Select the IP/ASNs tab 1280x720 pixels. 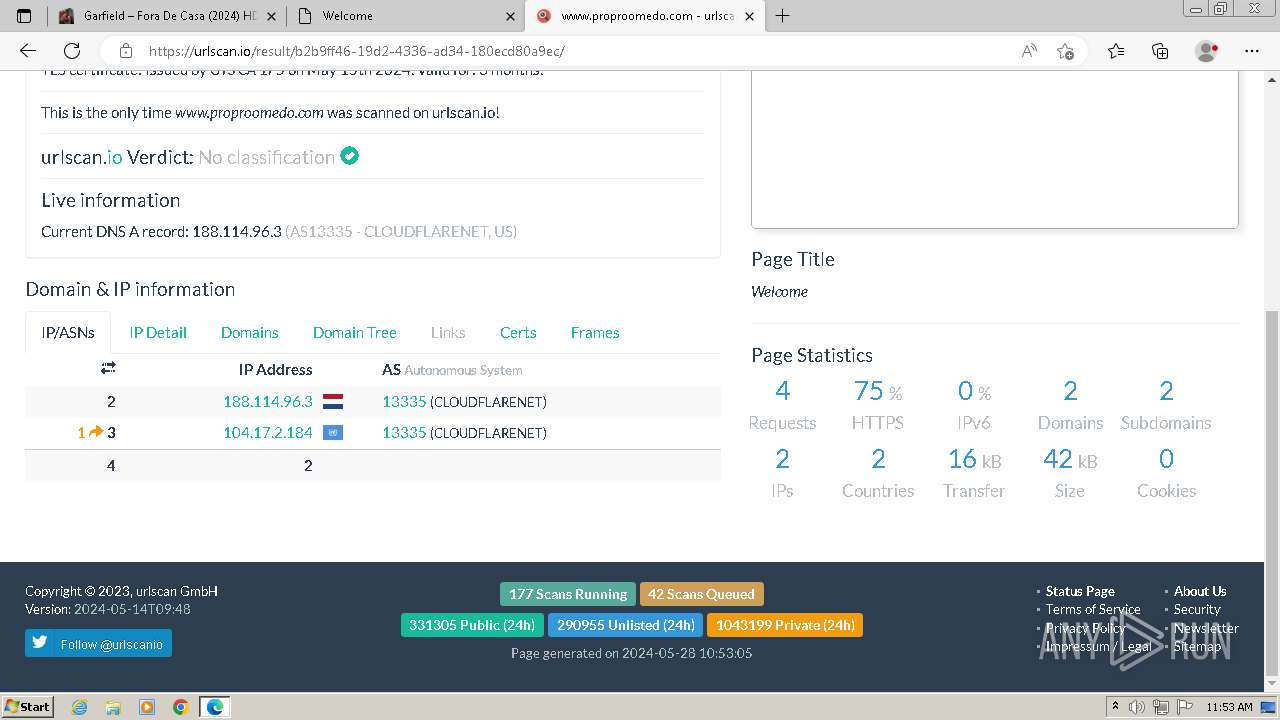(x=68, y=333)
